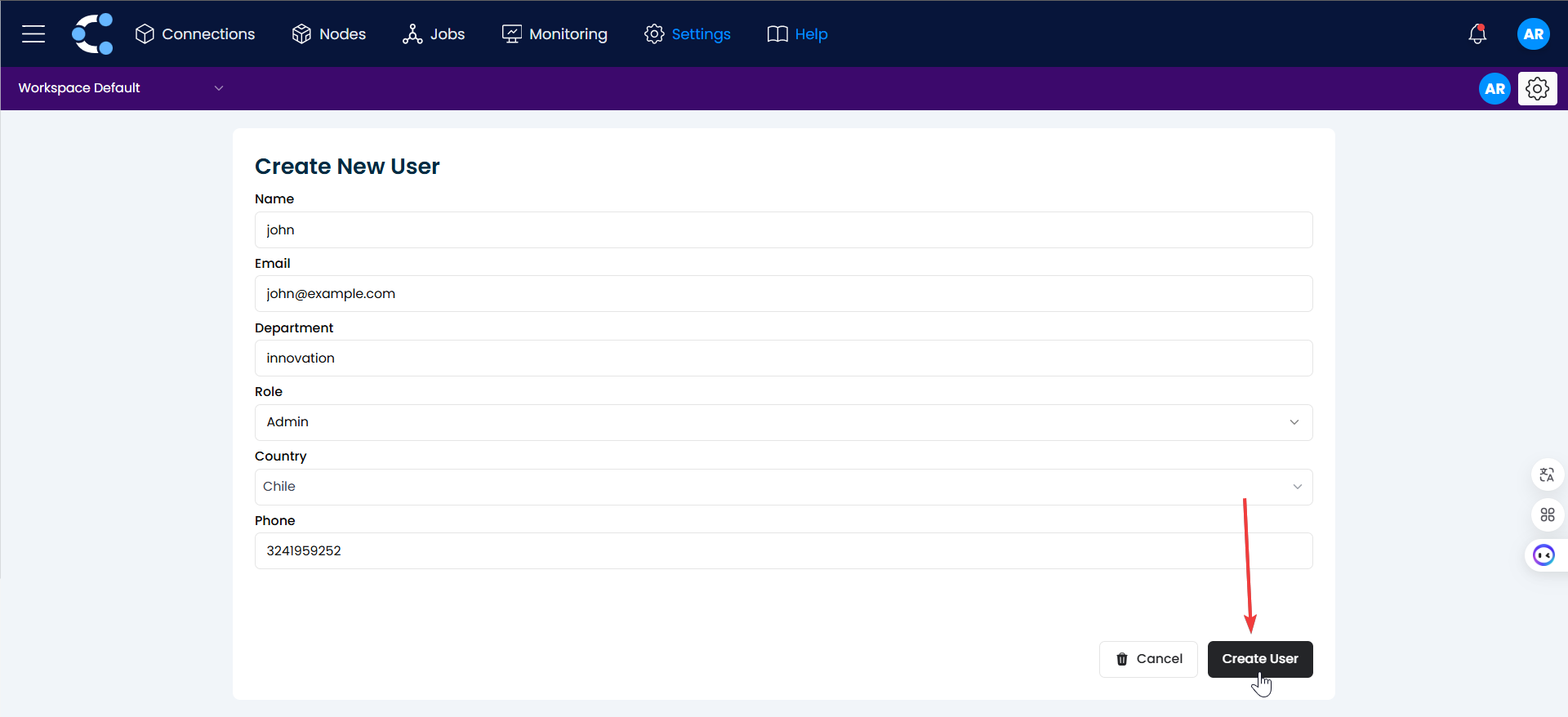
Task: Click the Phone number field
Action: tap(783, 550)
